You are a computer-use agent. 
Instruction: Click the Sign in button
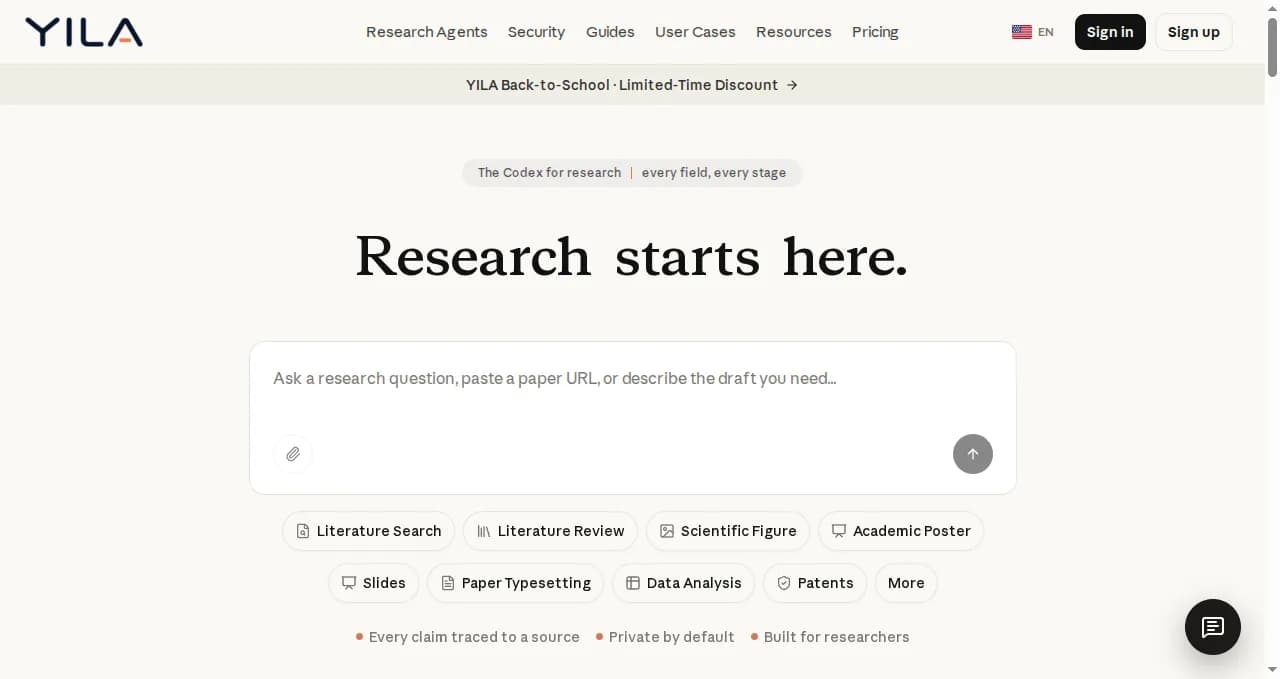[x=1110, y=32]
